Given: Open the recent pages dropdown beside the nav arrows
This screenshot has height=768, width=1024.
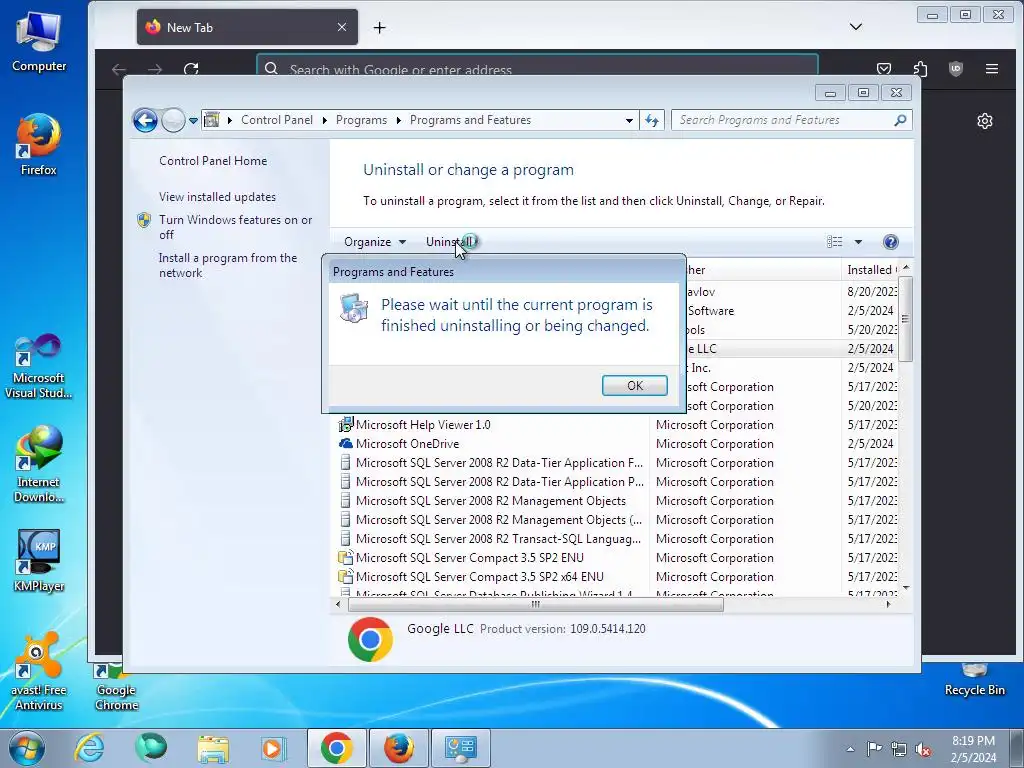Looking at the screenshot, I should pyautogui.click(x=193, y=120).
